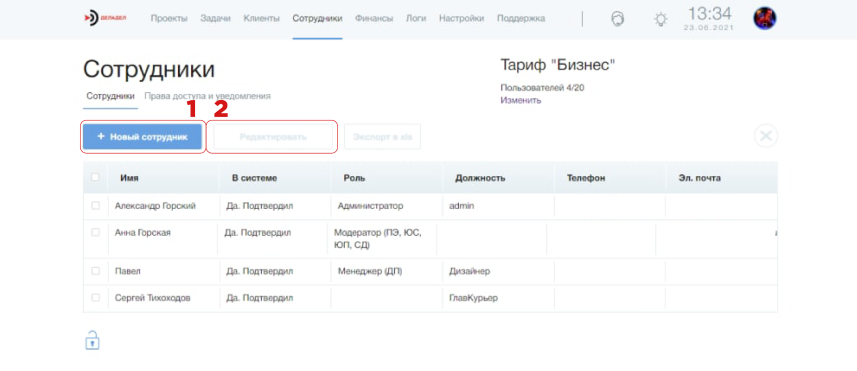Screen dimensions: 857x371
Task: Open the Настройки menu item
Action: pos(461,18)
